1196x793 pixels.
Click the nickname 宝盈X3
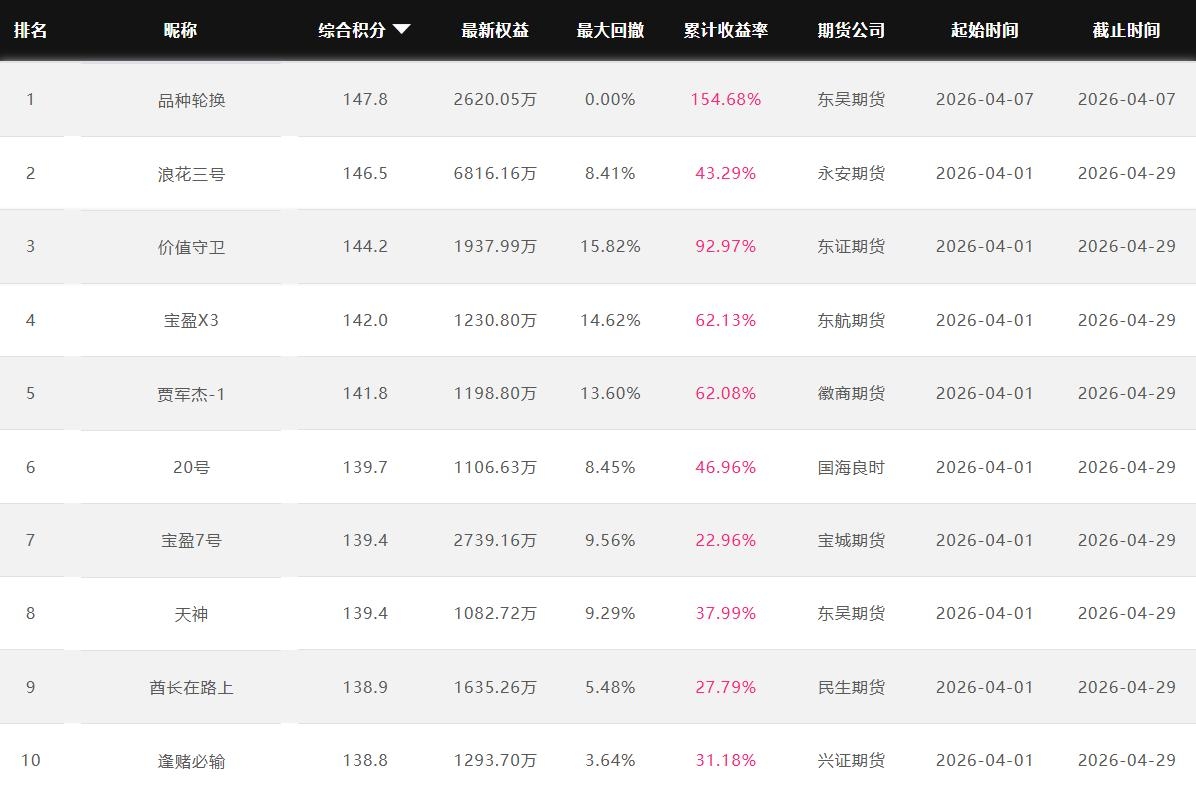pyautogui.click(x=191, y=321)
